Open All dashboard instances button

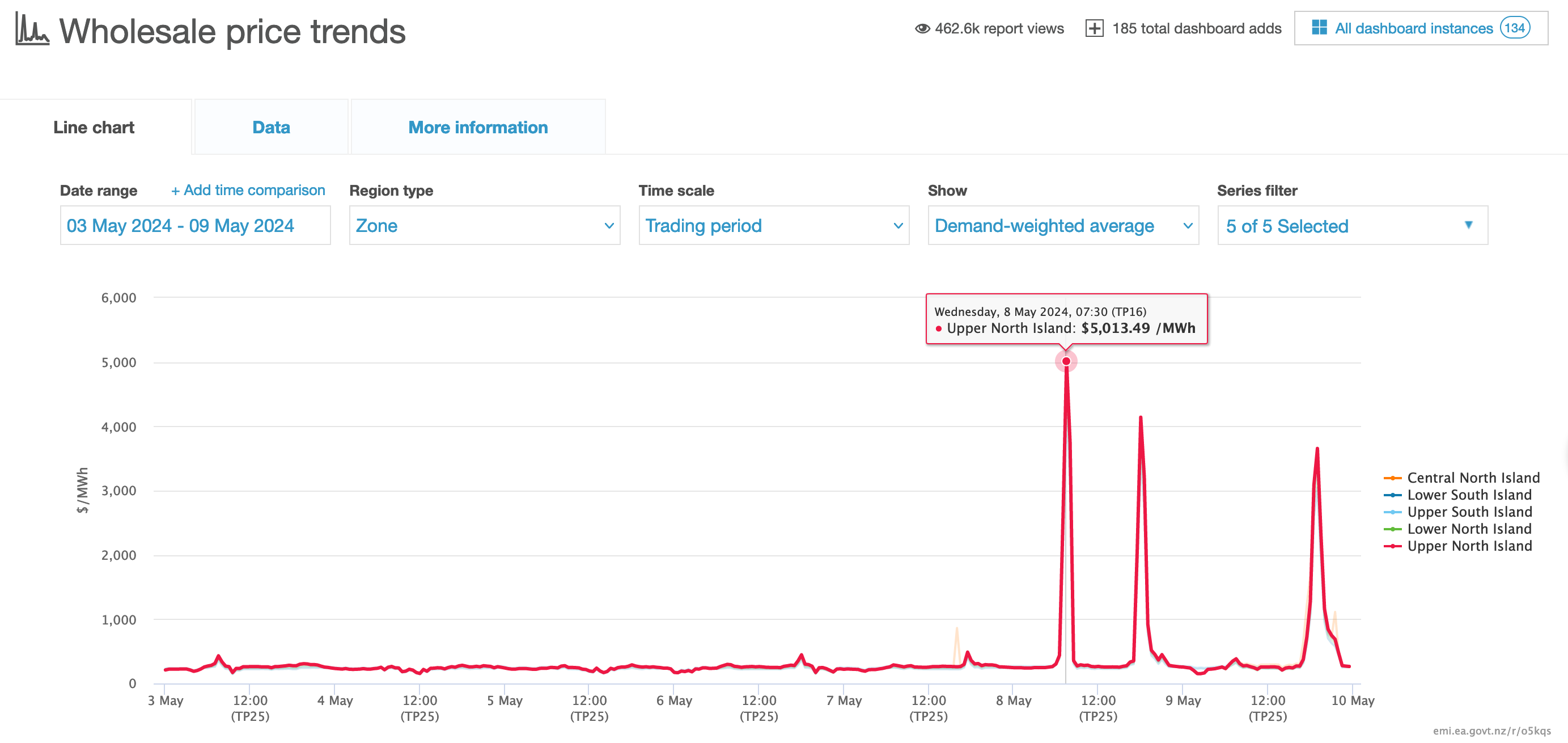point(1413,28)
